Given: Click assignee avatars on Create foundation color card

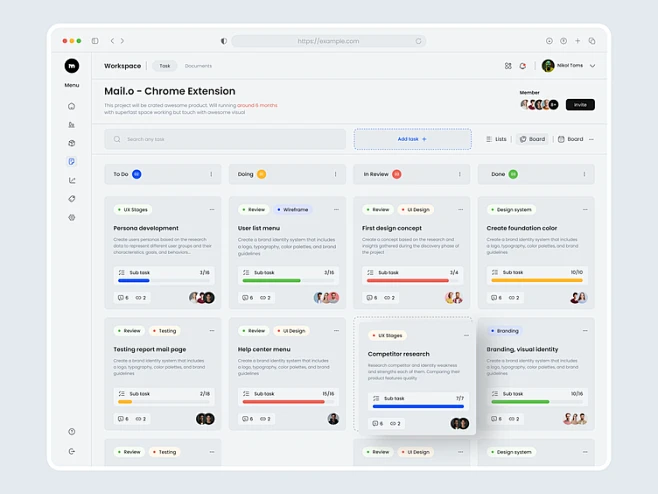Looking at the screenshot, I should click(x=579, y=298).
